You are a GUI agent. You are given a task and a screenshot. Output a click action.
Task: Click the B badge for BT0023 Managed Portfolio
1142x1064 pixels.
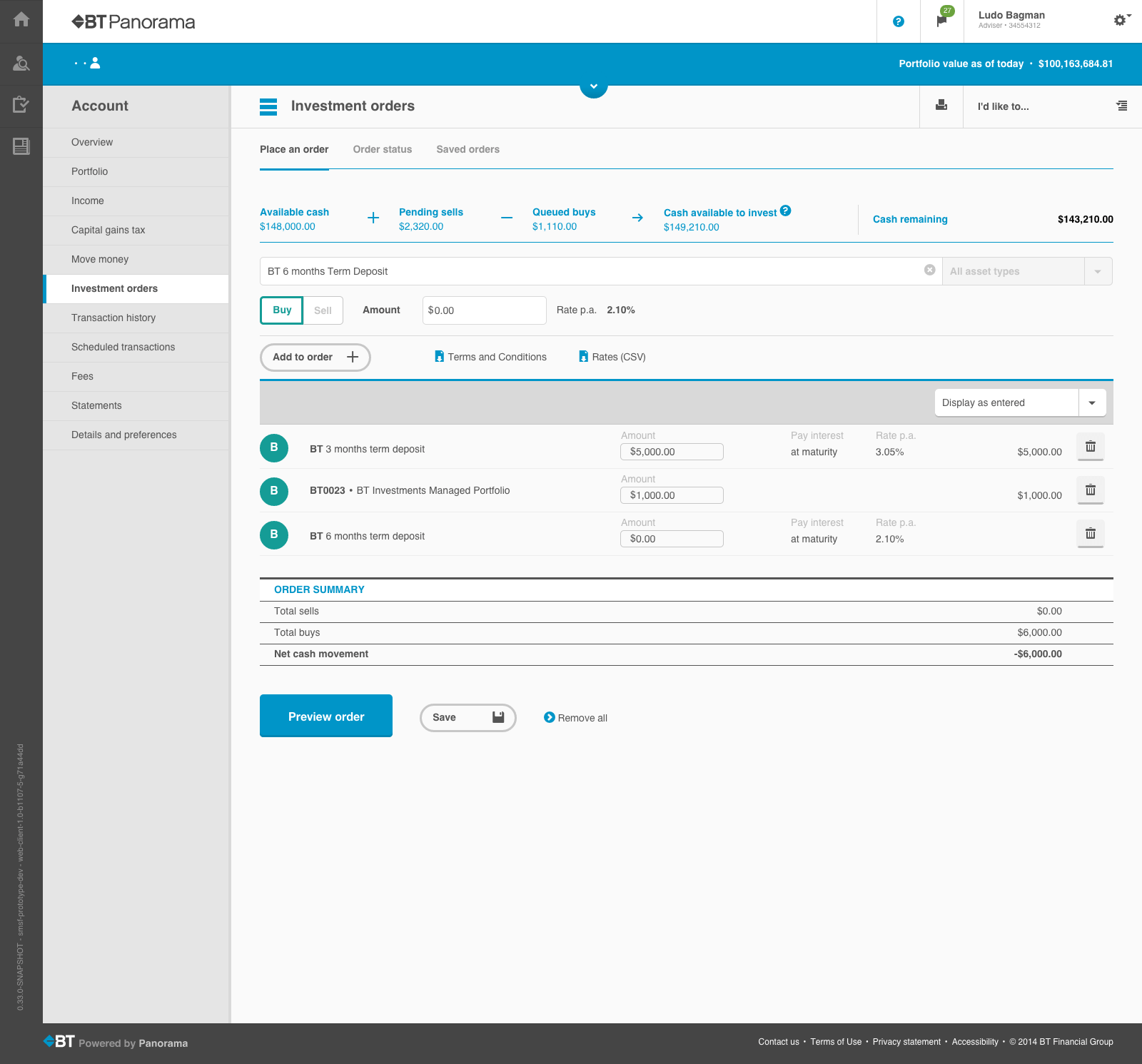(274, 491)
